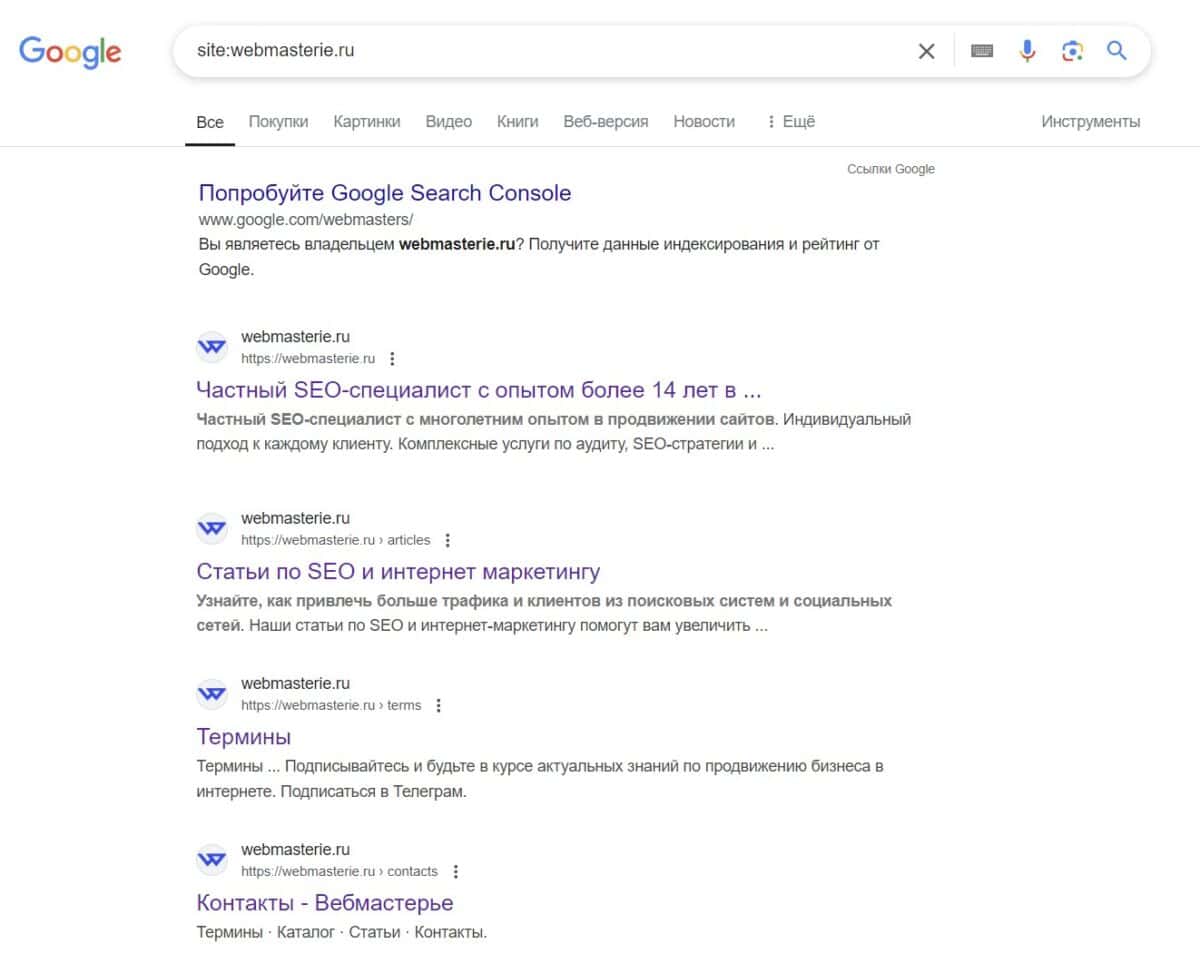Click the magnifier icon to search
The width and height of the screenshot is (1200, 964).
[x=1117, y=51]
